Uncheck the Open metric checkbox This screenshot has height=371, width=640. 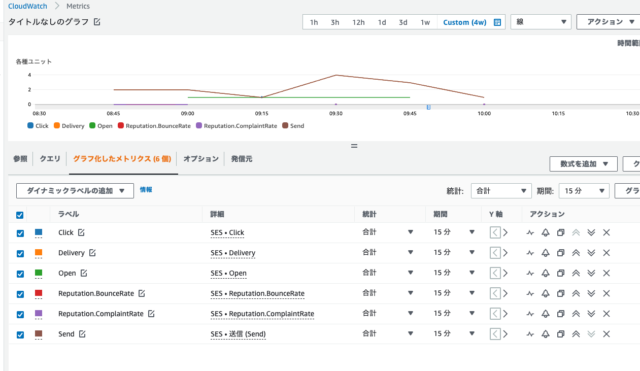(x=20, y=274)
